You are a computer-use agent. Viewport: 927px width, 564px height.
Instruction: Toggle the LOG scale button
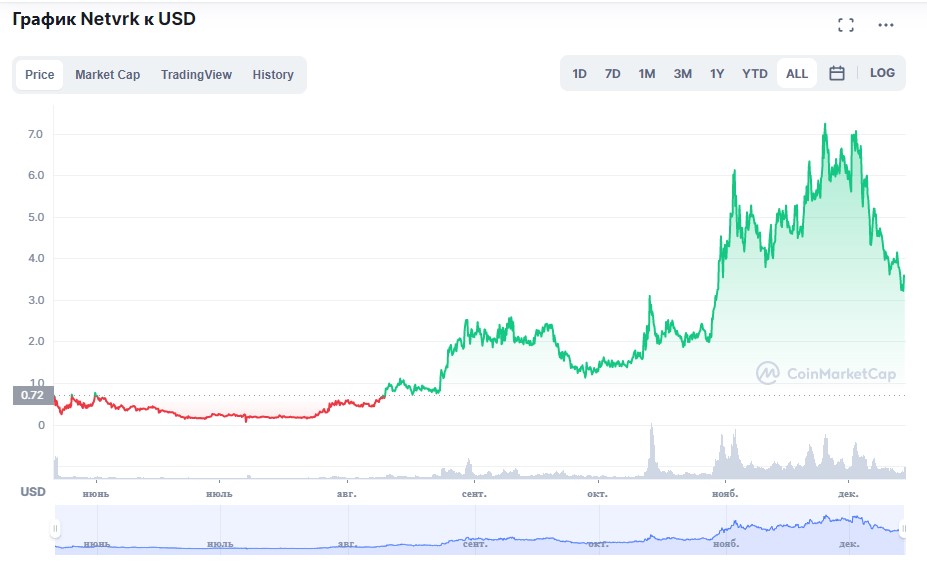882,74
